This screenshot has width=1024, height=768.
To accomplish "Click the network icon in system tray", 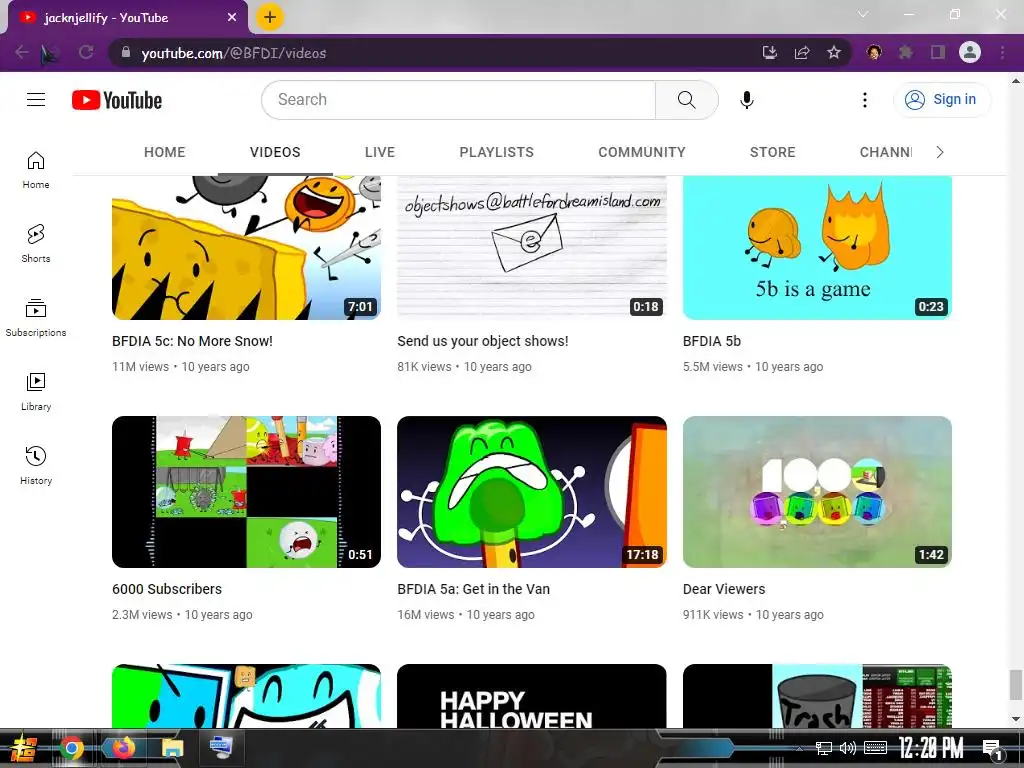I will tap(824, 748).
